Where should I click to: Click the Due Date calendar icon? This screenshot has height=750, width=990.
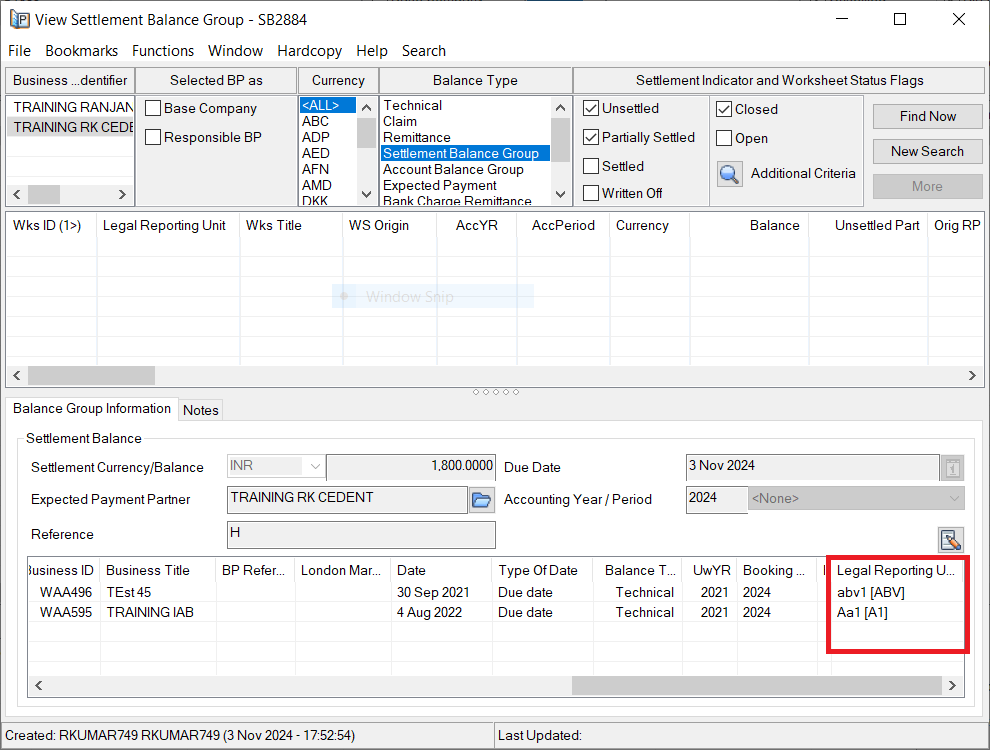953,467
